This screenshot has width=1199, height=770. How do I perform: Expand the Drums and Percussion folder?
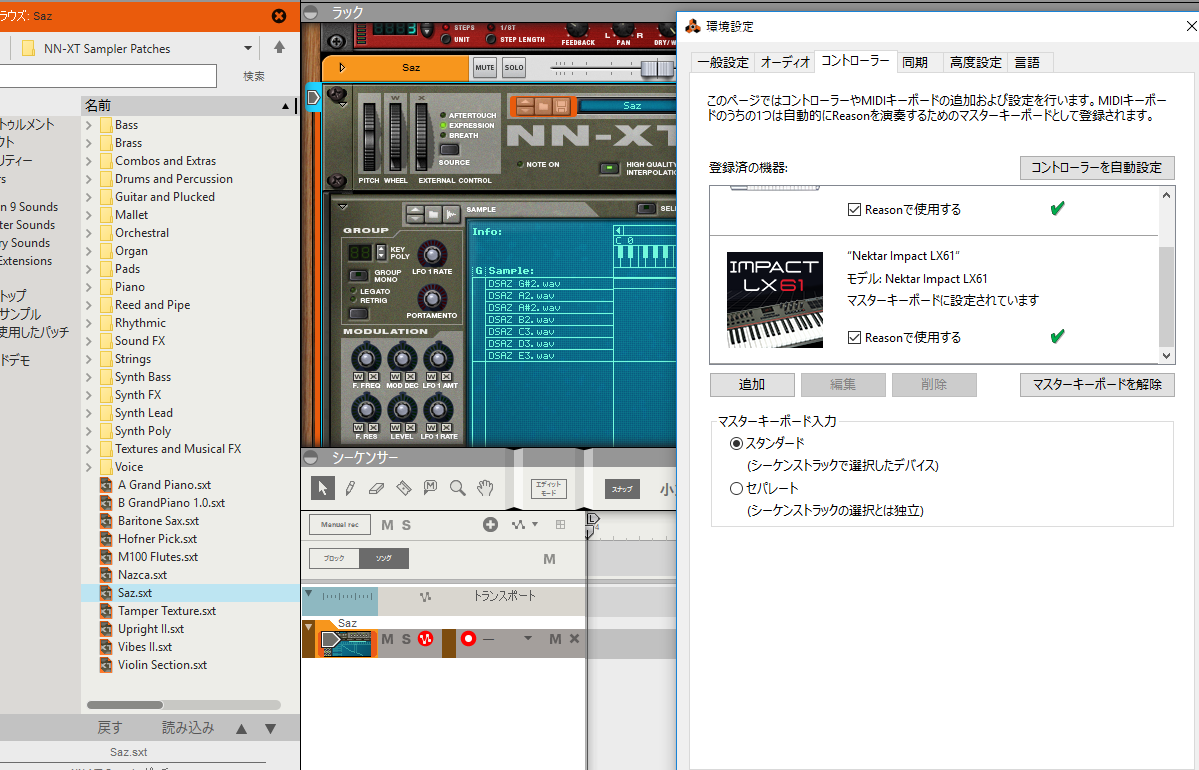pyautogui.click(x=89, y=179)
